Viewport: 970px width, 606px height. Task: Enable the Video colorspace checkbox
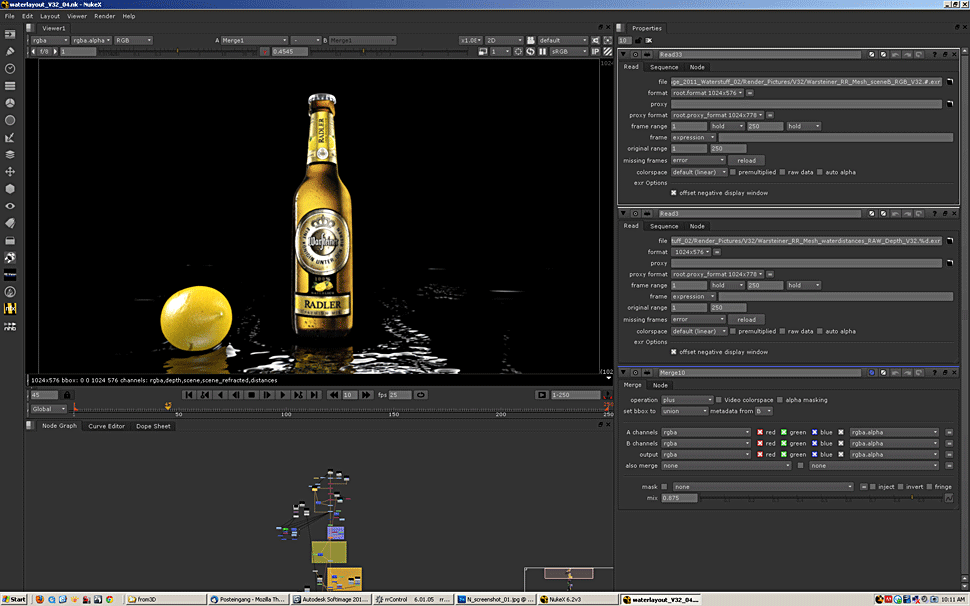pyautogui.click(x=719, y=400)
